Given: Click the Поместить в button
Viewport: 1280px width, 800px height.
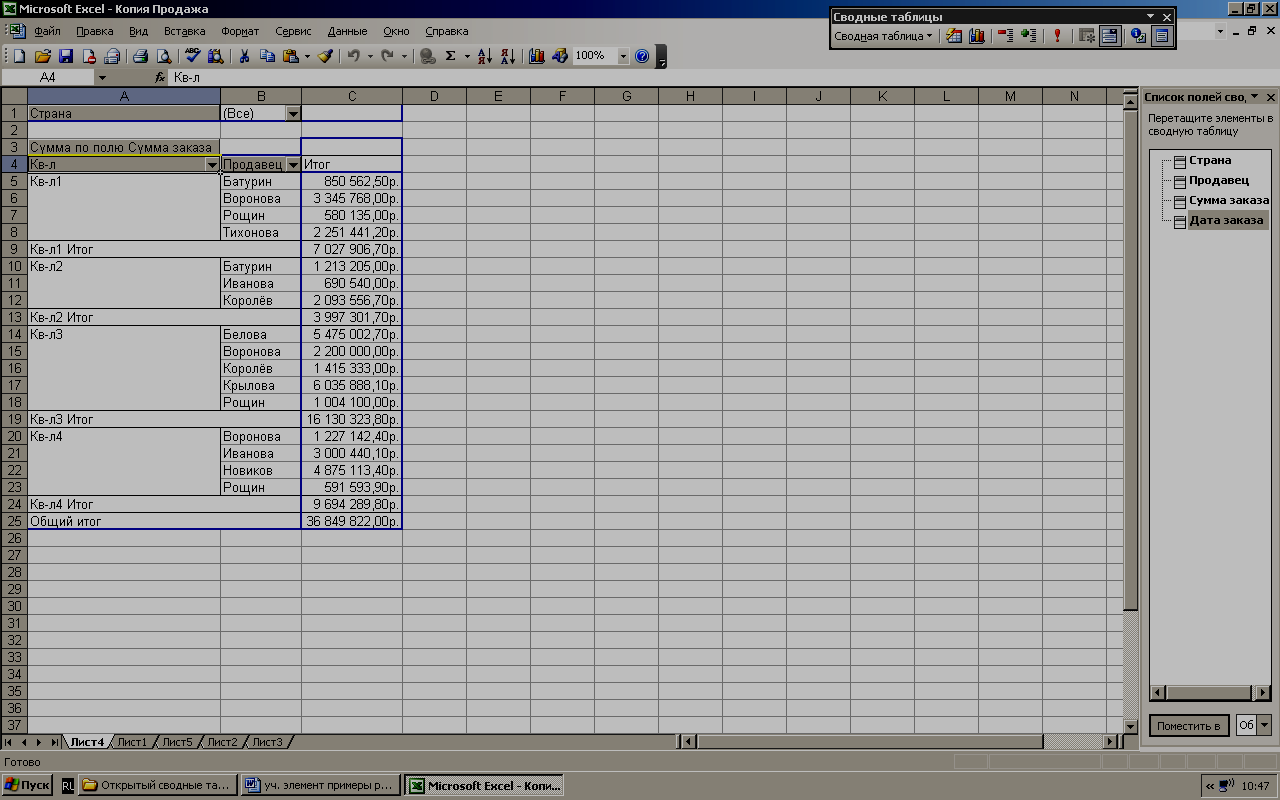Looking at the screenshot, I should (1188, 726).
